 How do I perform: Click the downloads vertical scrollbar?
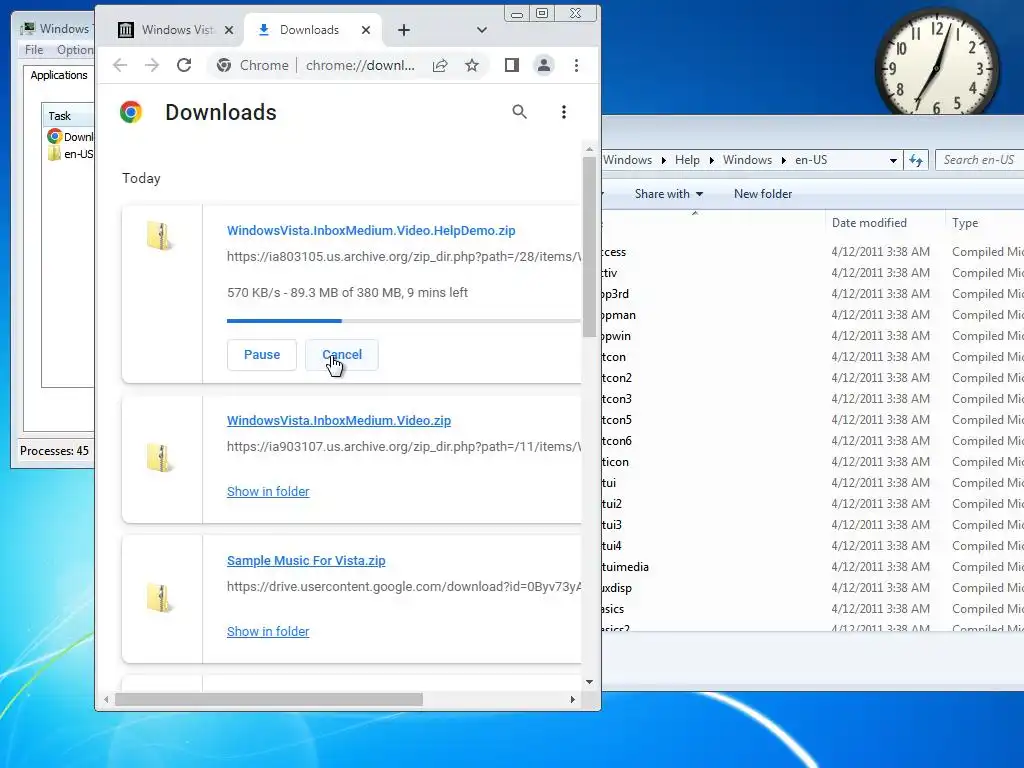(x=589, y=248)
